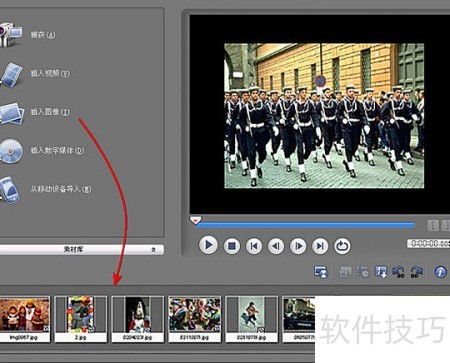Viewport: 450px width, 363px height.
Task: Jump to the end of clip
Action: pyautogui.click(x=320, y=246)
